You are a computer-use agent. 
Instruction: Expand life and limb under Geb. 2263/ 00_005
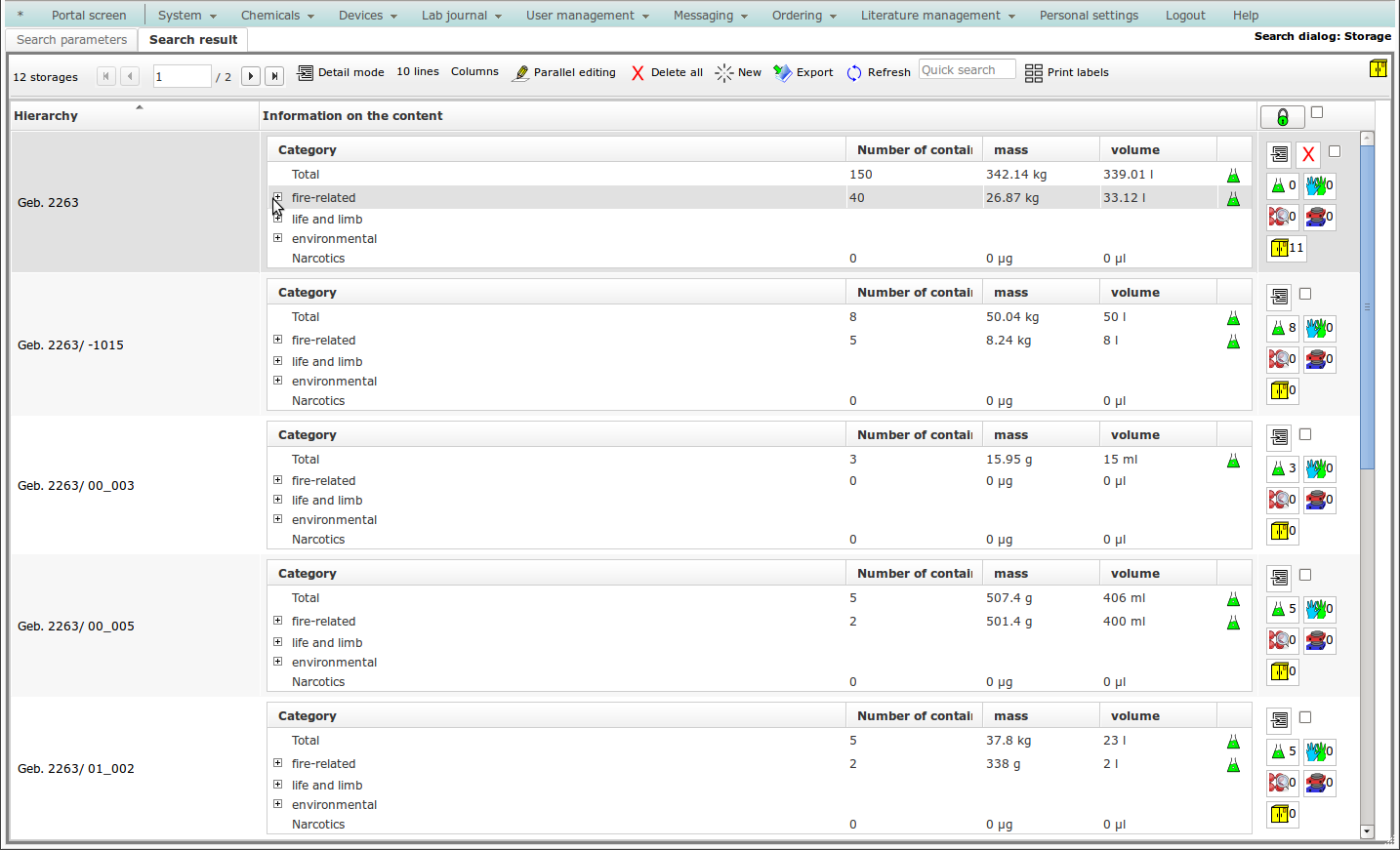click(x=278, y=642)
